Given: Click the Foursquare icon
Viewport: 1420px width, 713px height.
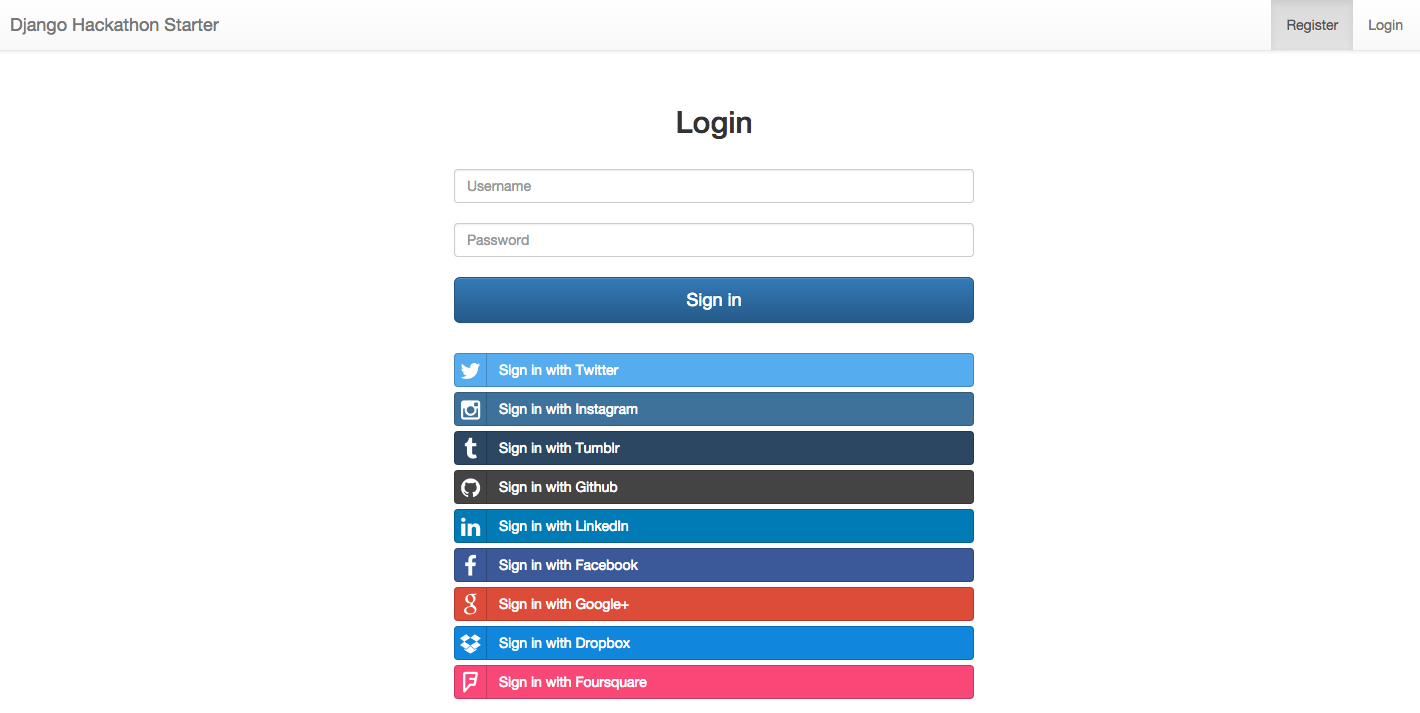Looking at the screenshot, I should point(470,682).
